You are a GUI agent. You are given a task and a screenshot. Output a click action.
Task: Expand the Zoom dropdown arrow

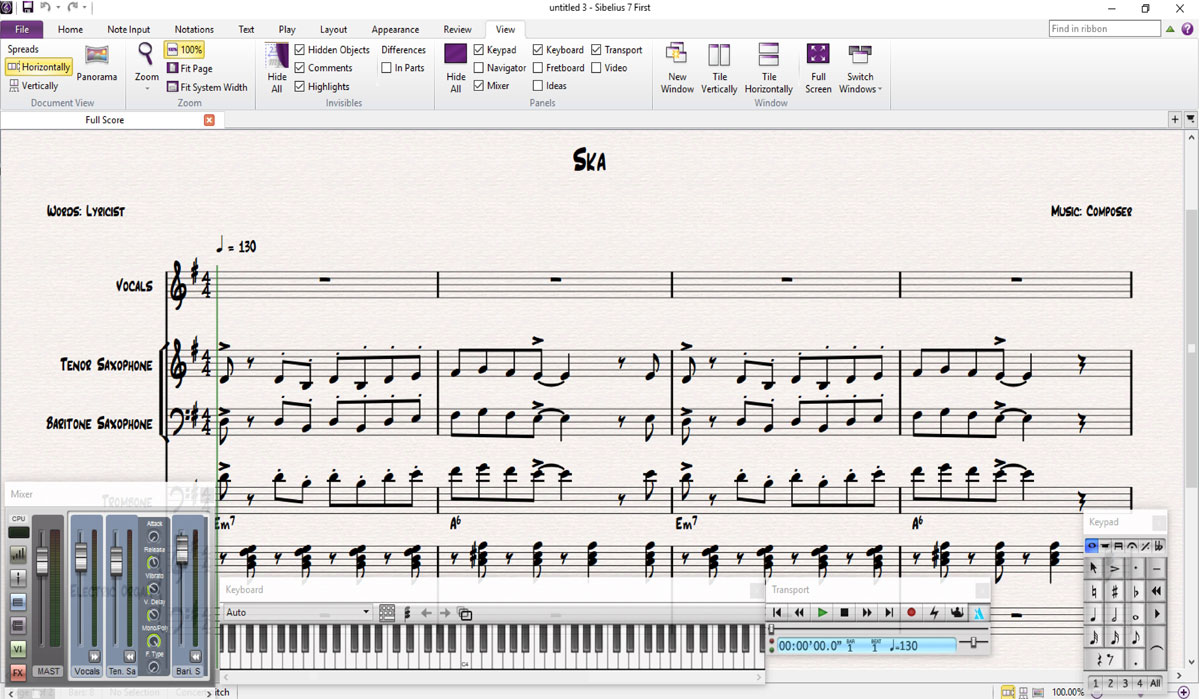tap(147, 89)
